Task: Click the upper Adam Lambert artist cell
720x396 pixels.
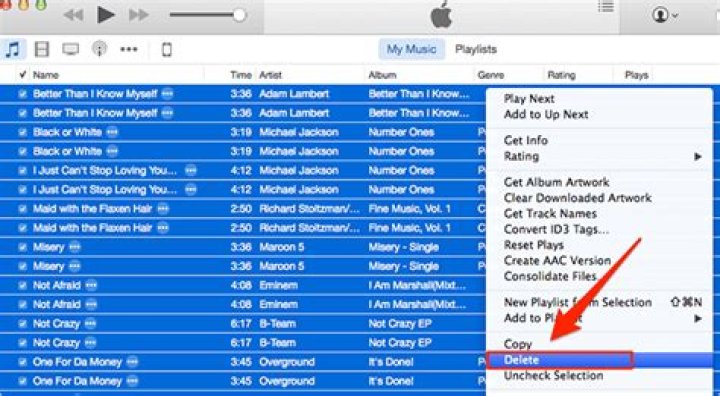Action: tap(294, 94)
